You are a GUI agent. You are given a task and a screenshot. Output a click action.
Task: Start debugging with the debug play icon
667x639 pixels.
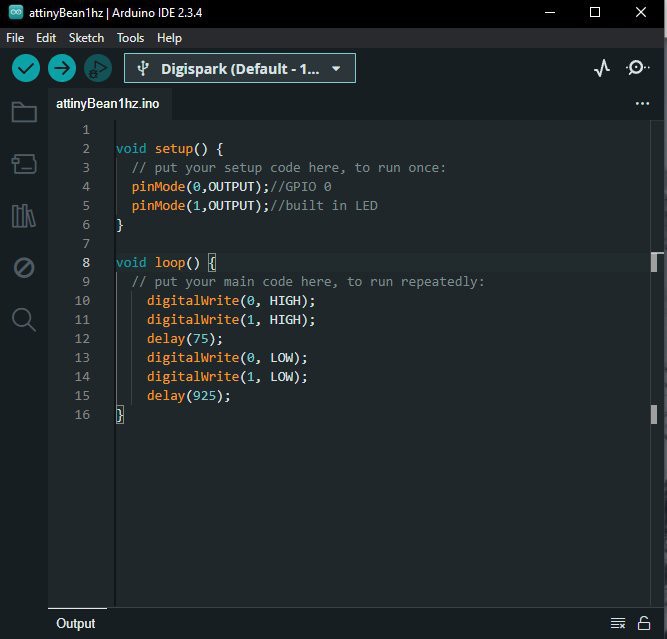click(98, 68)
